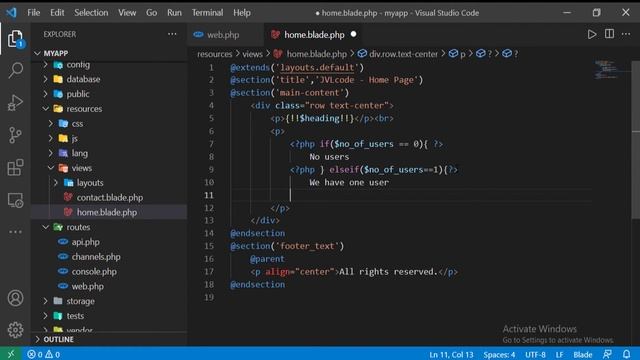Collapse the MYAPP root folder
Image resolution: width=640 pixels, height=360 pixels.
(56, 53)
